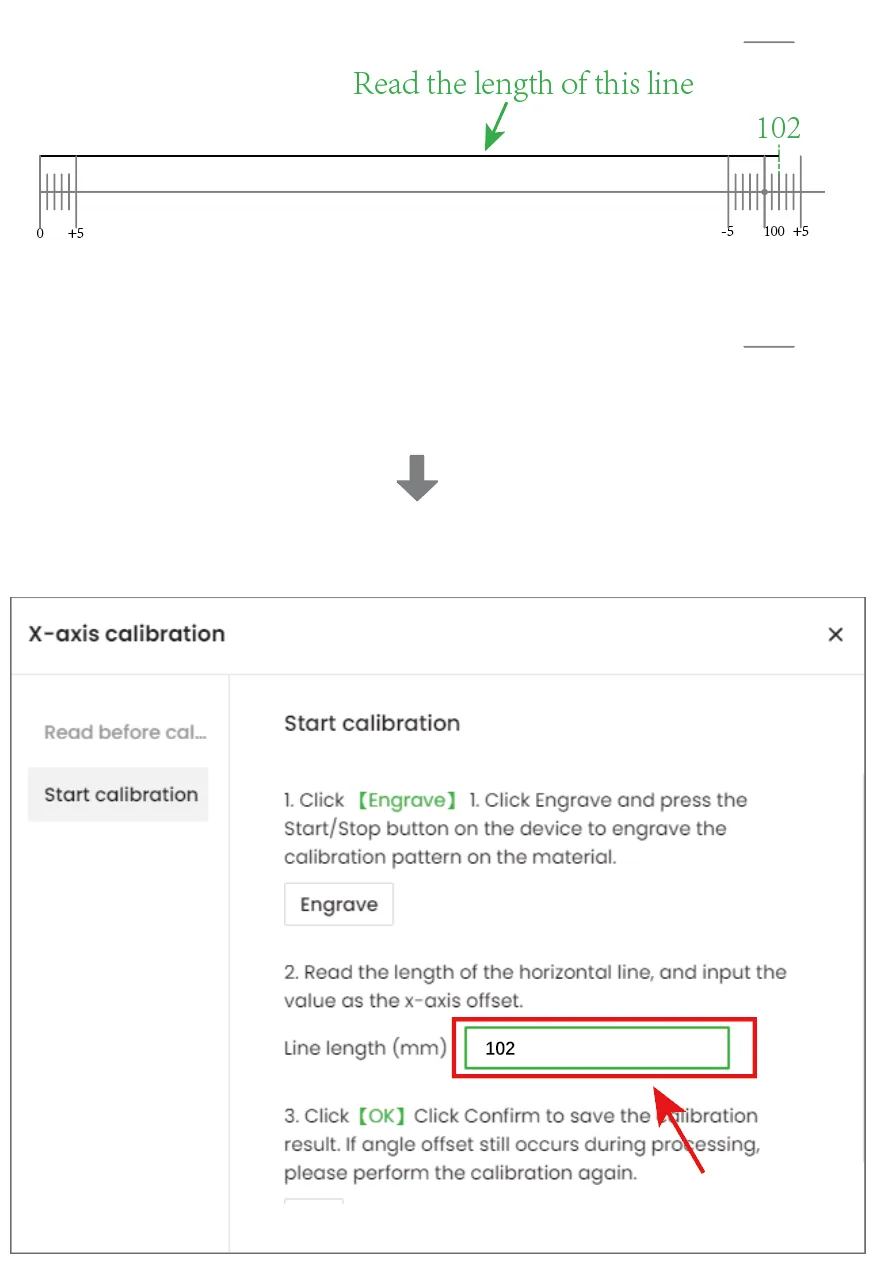Close the X-axis calibration dialog
This screenshot has width=873, height=1266.
pyautogui.click(x=836, y=634)
